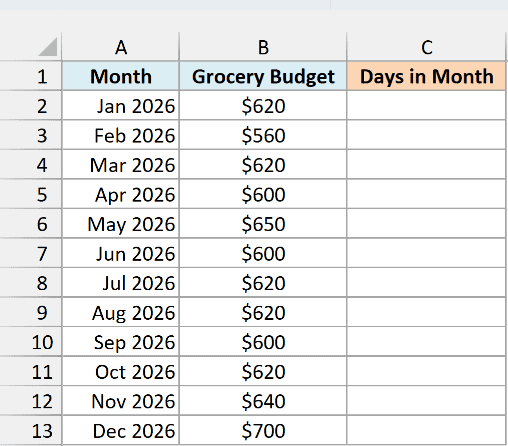Image resolution: width=508 pixels, height=446 pixels.
Task: Select empty Days in Month cell for Dec 2026
Action: 426,430
